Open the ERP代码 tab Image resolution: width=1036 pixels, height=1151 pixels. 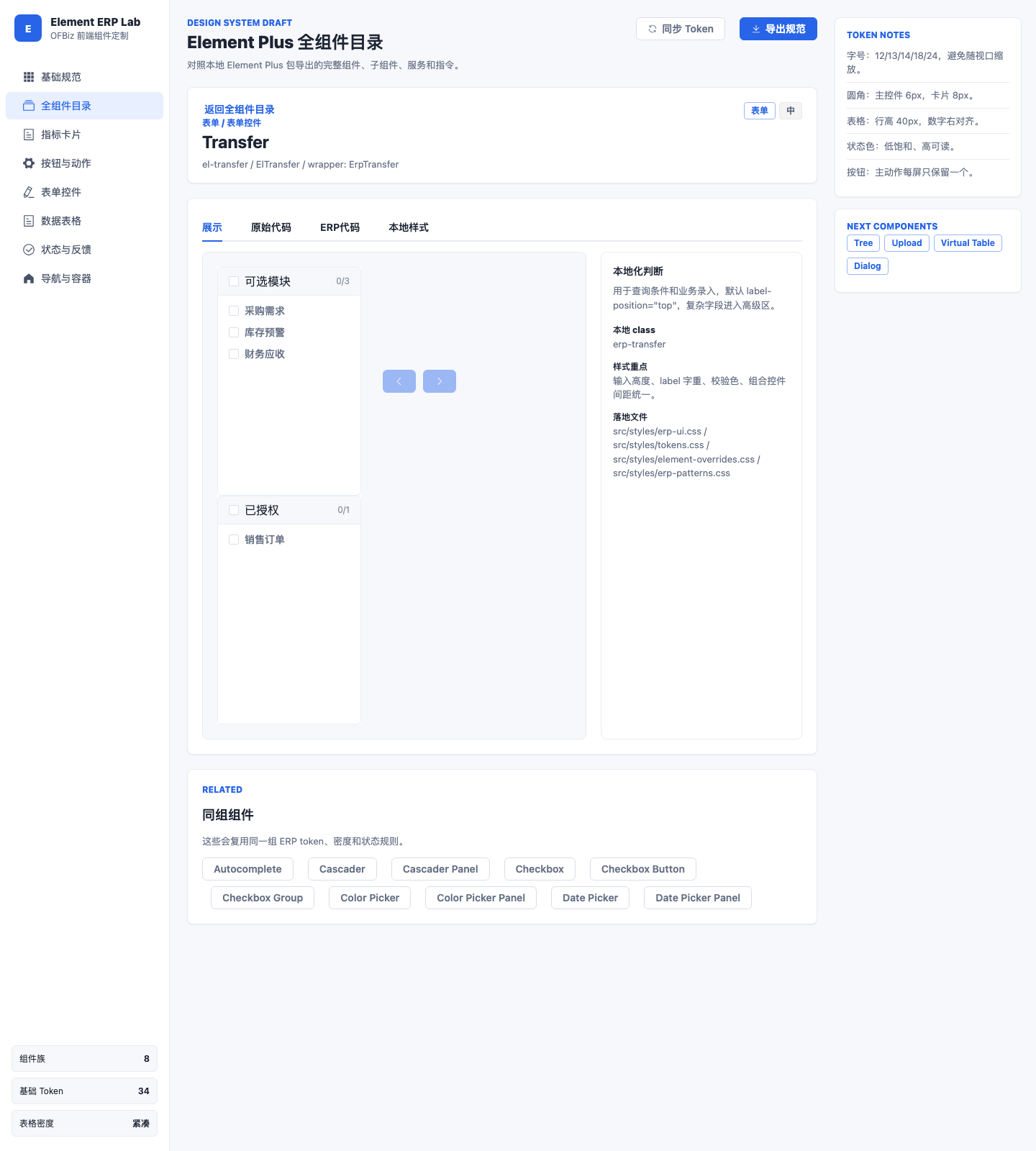pyautogui.click(x=340, y=227)
